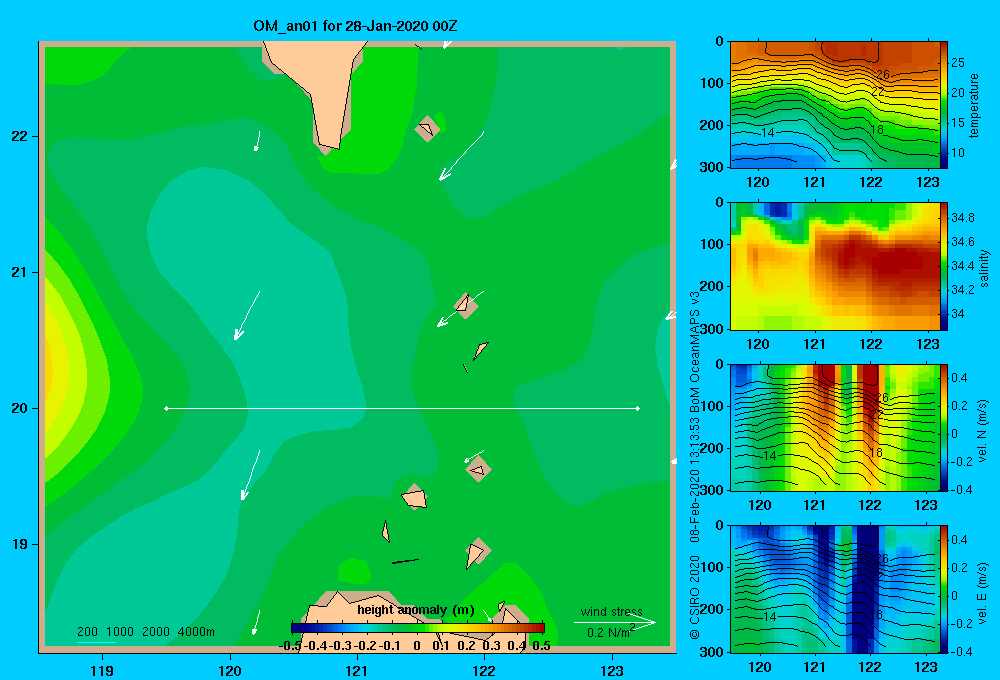Click the "10" temperature scale value
Screen dimensions: 1000x680
click(x=958, y=152)
